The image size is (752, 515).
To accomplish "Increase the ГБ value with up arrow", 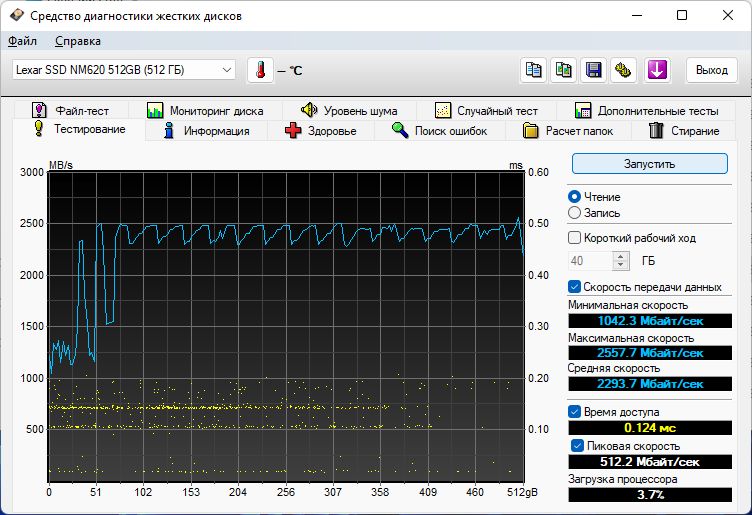I will pos(621,256).
